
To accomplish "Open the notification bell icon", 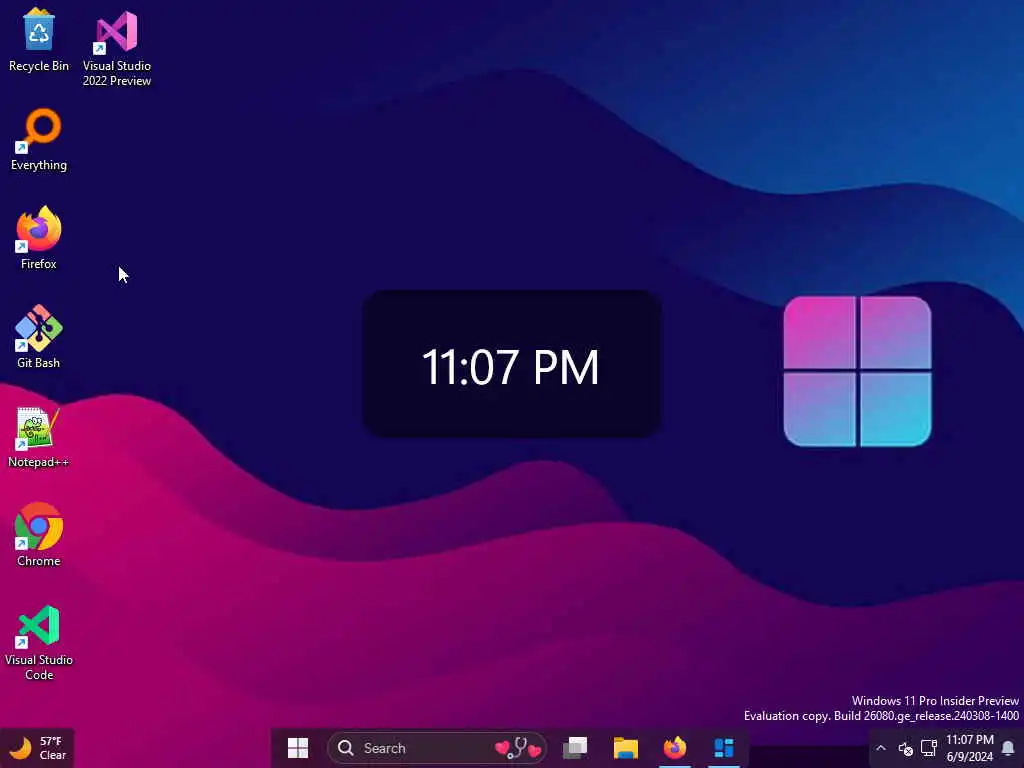I will pyautogui.click(x=1008, y=748).
